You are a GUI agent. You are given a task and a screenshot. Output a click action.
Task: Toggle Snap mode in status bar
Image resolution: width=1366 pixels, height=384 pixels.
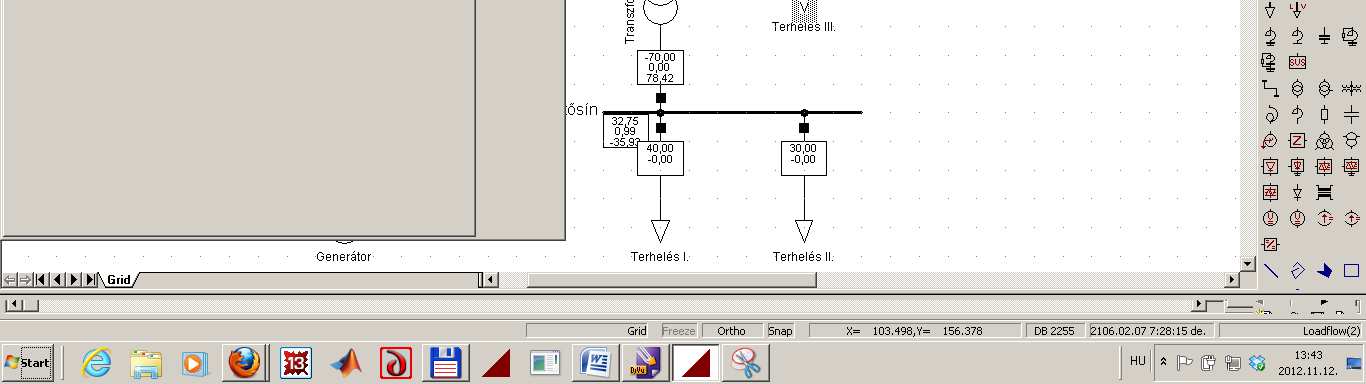pos(779,331)
